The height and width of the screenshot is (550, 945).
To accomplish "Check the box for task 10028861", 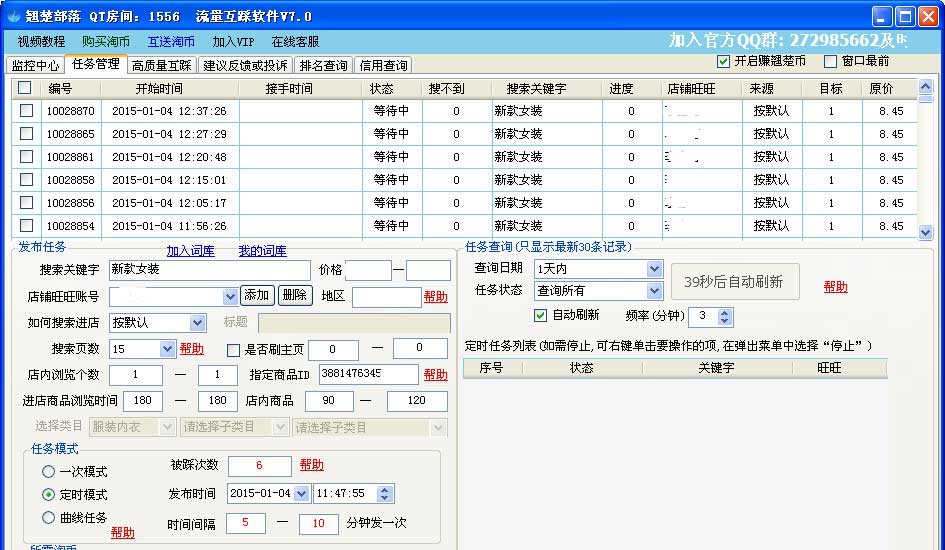I will (27, 157).
